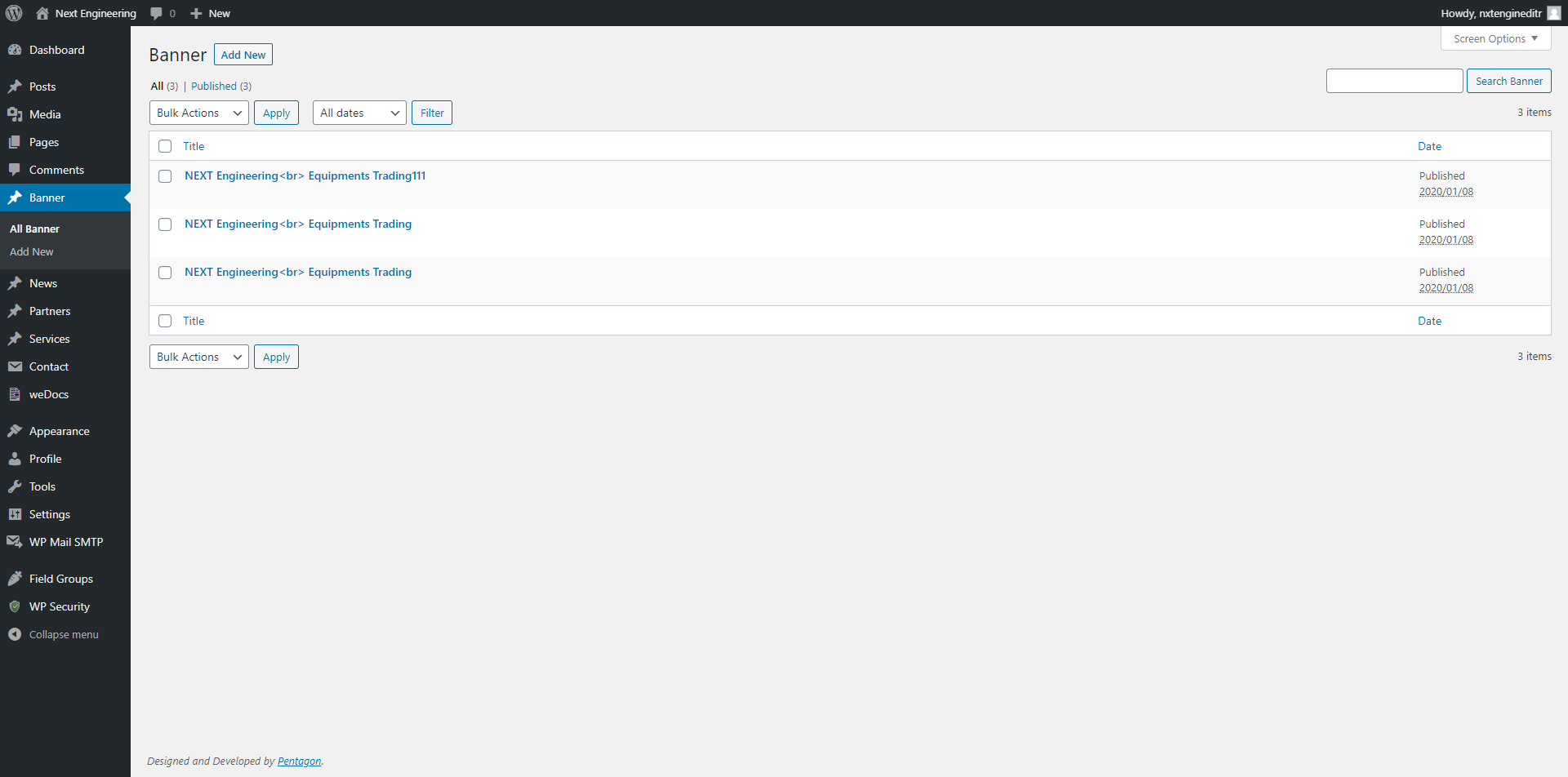Expand Screen Options panel
The height and width of the screenshot is (777, 1568).
coord(1494,38)
